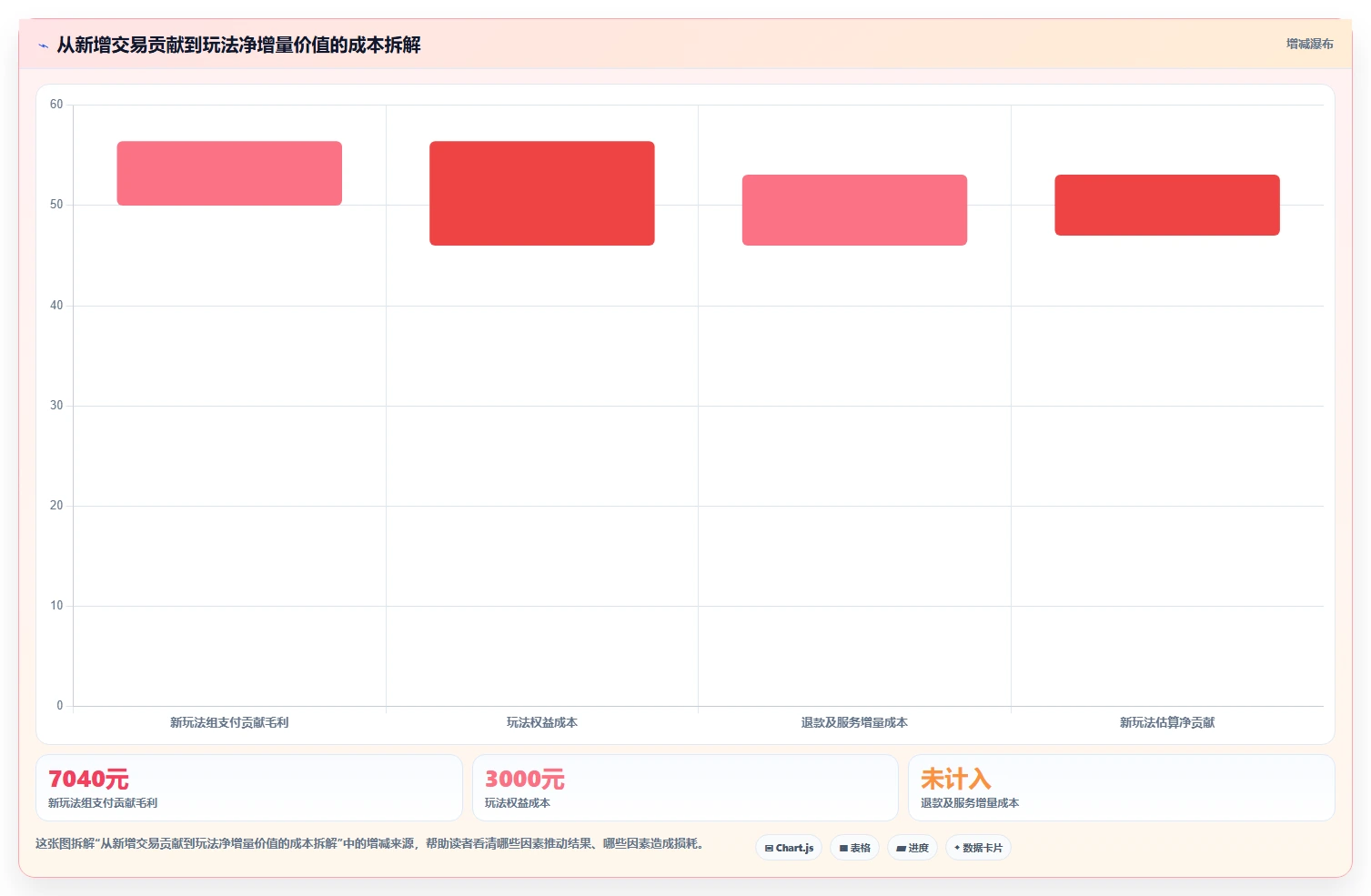Click the 未计入 value card

point(1121,788)
